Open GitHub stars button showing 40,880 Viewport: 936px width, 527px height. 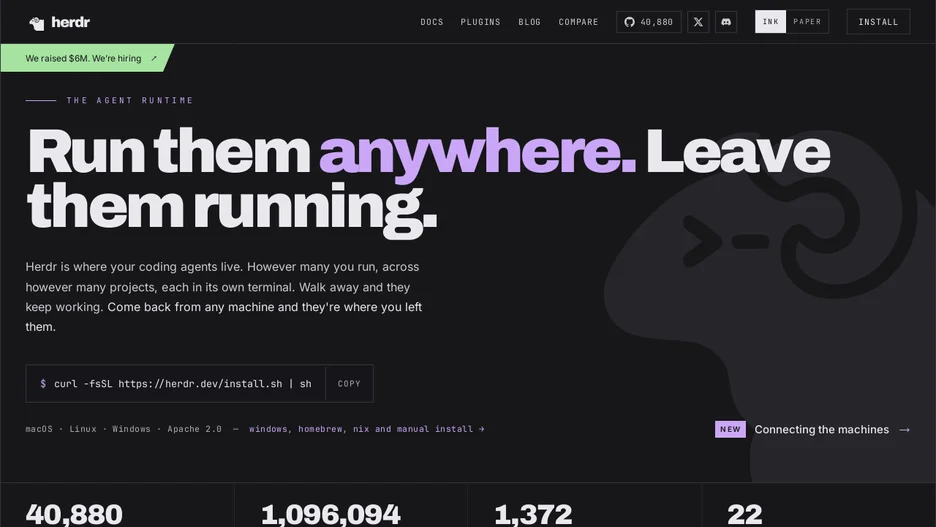pyautogui.click(x=648, y=22)
